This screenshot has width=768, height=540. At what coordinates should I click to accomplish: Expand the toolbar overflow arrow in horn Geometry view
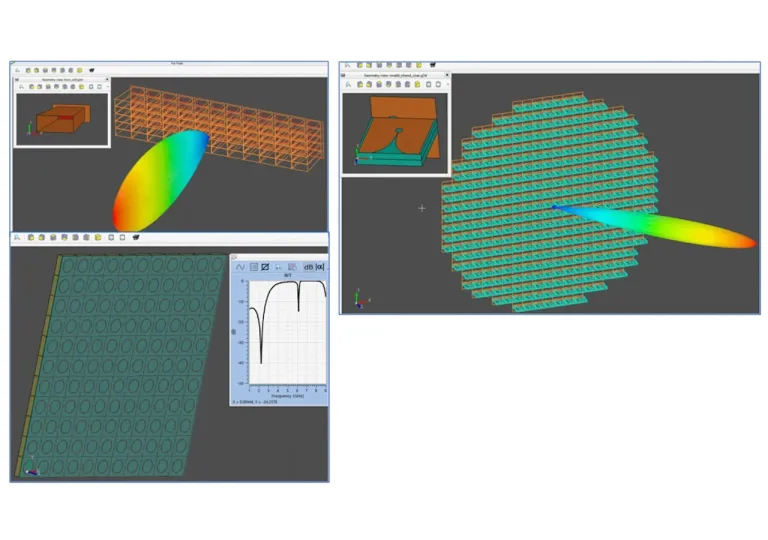point(108,87)
